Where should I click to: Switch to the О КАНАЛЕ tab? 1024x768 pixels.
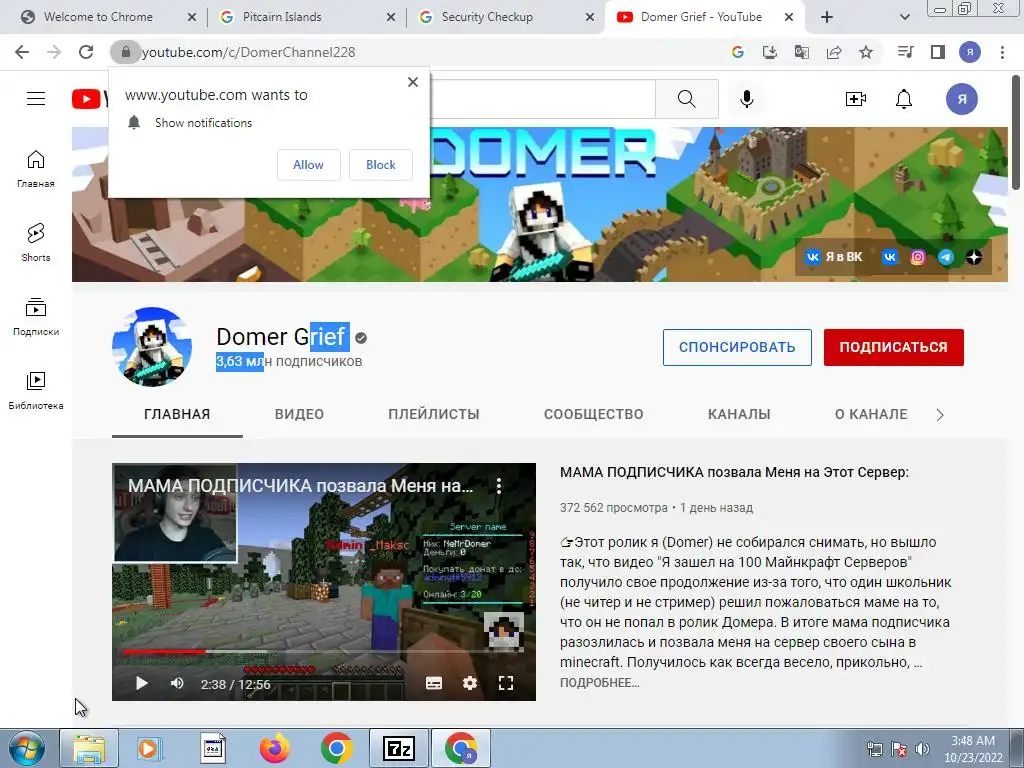click(x=871, y=414)
